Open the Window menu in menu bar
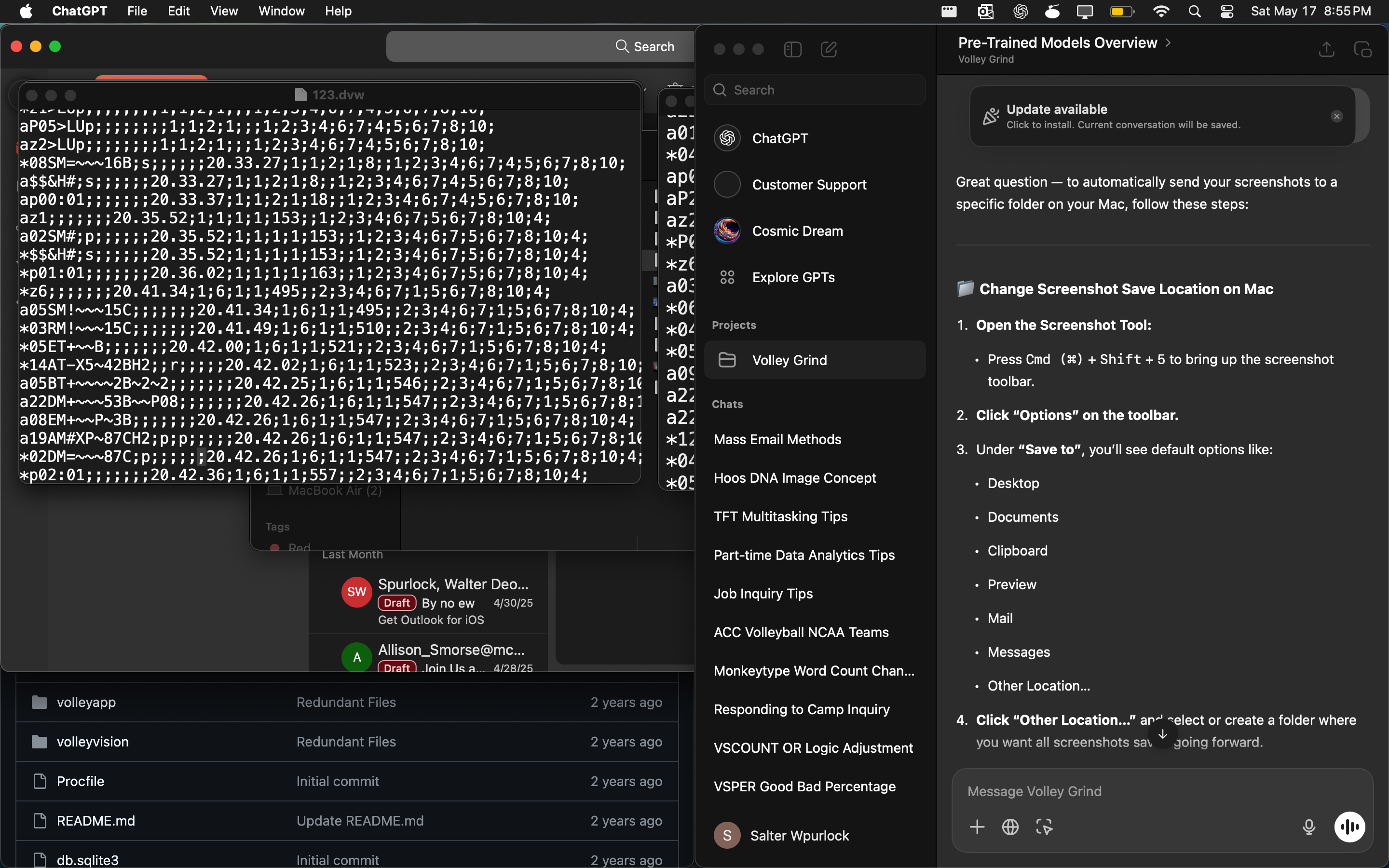This screenshot has width=1389, height=868. click(281, 11)
